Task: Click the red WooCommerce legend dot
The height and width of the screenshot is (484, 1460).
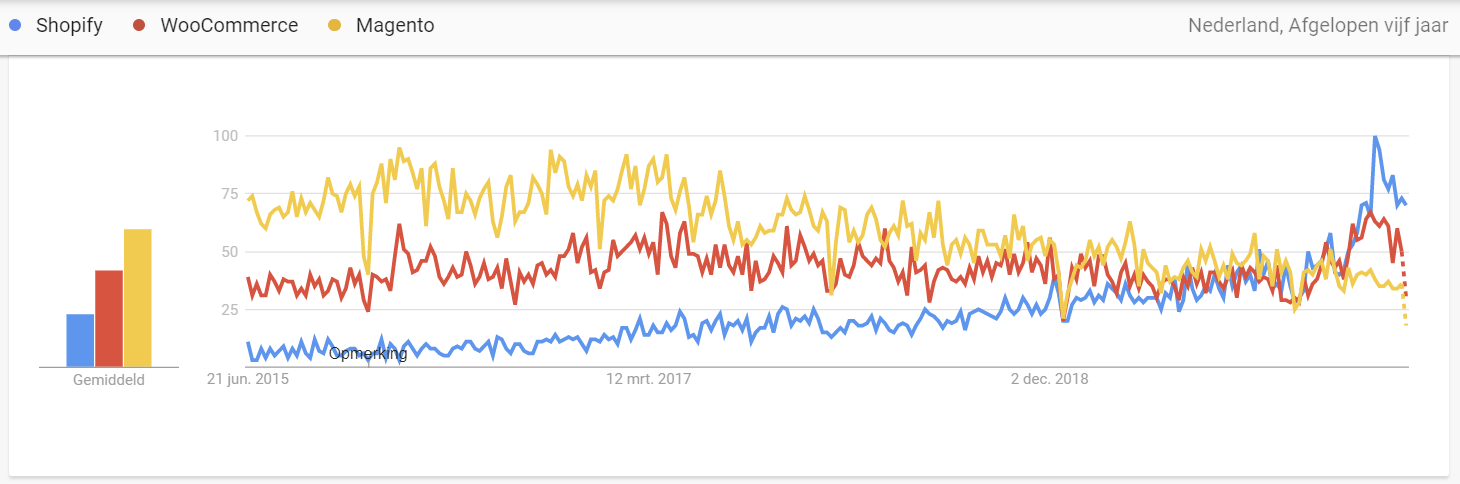Action: point(140,26)
